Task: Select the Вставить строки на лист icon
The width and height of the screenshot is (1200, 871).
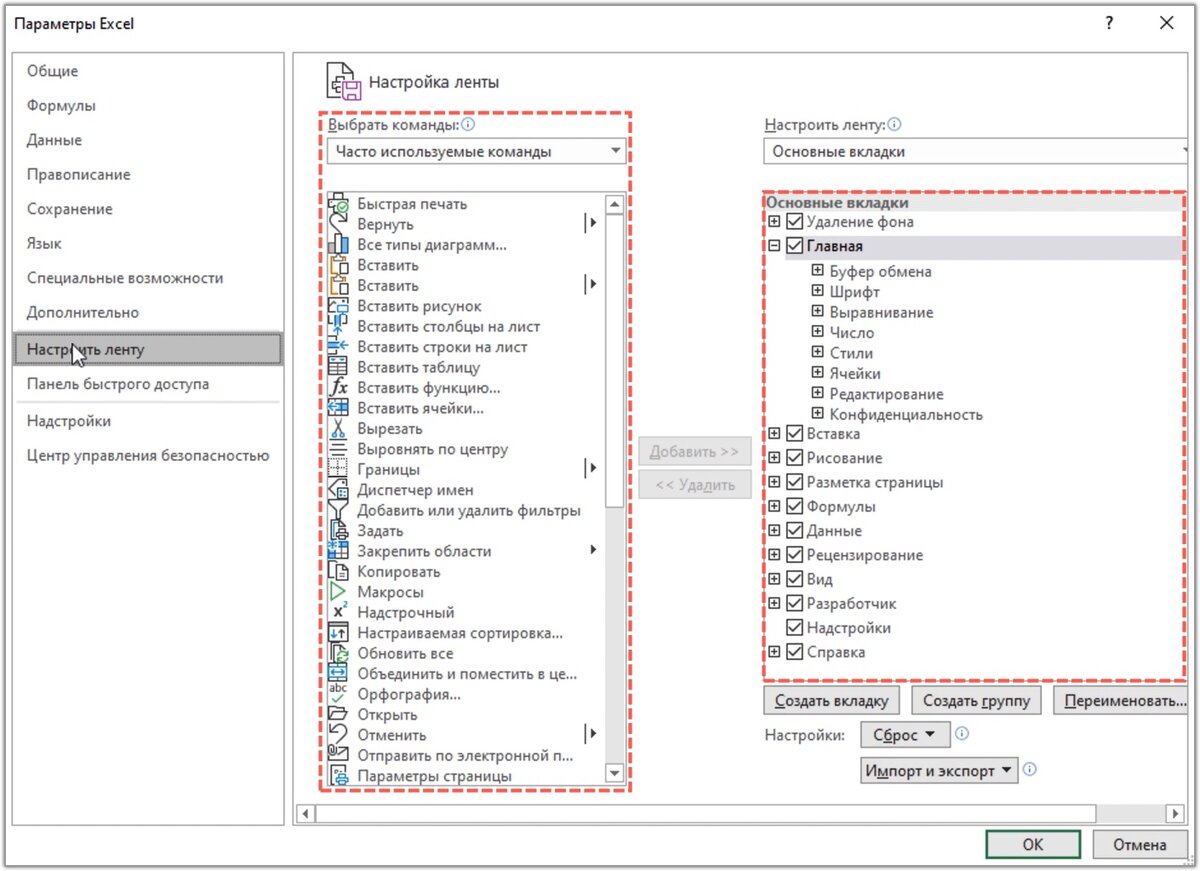Action: tap(338, 347)
